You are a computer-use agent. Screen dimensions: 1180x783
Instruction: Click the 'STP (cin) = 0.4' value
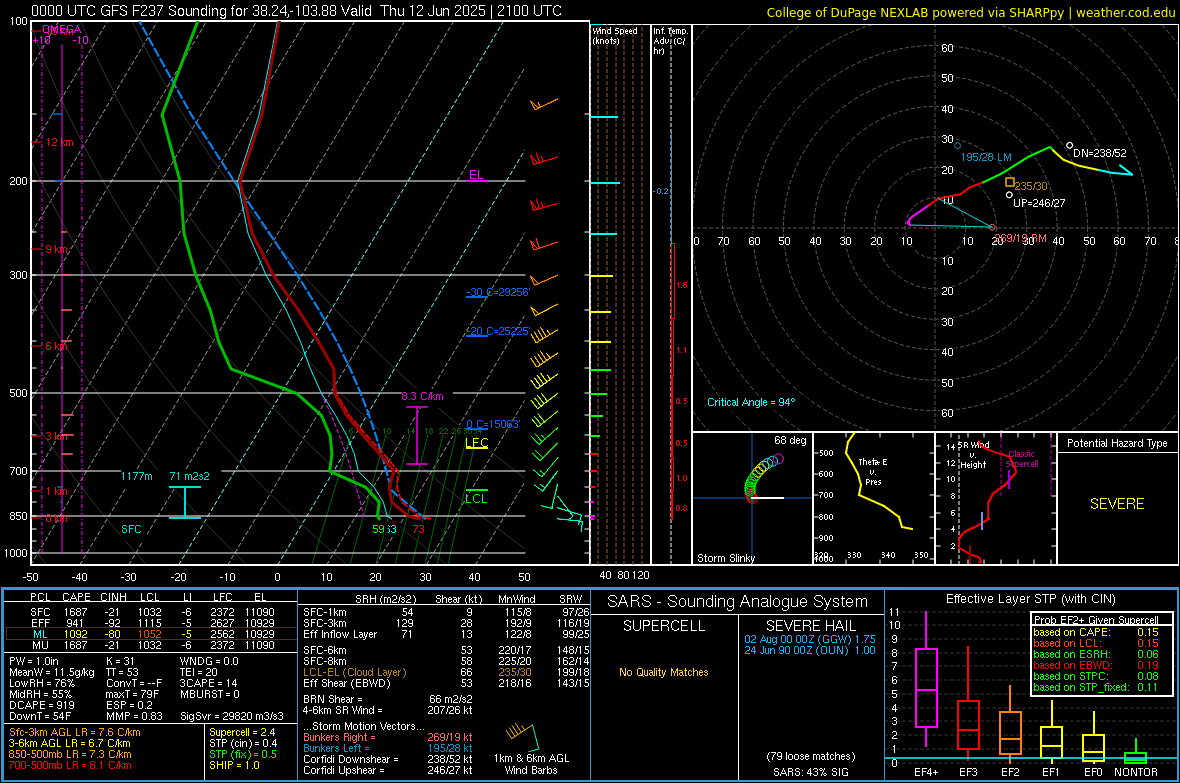coord(243,743)
